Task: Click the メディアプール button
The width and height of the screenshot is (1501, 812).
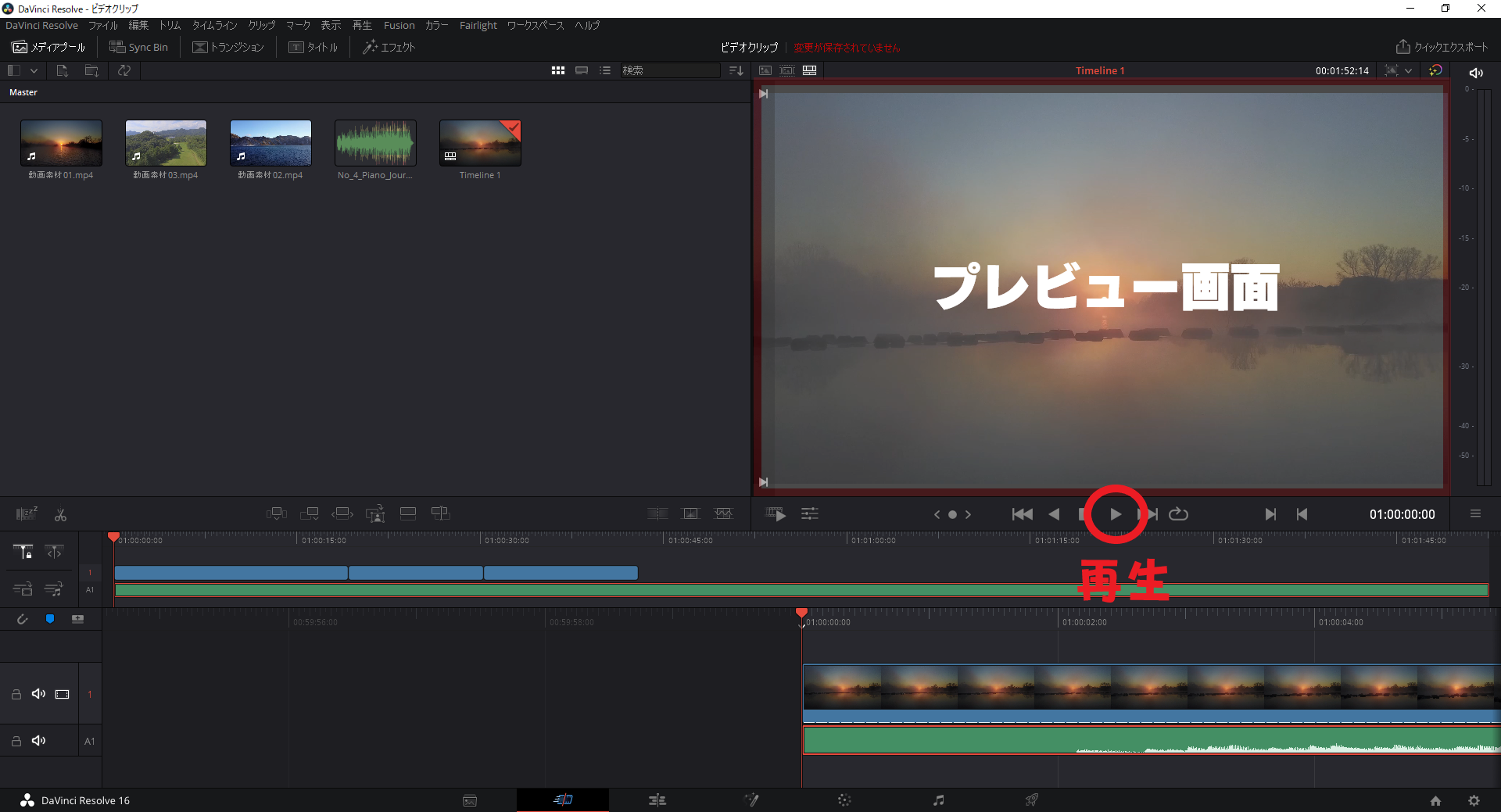Action: pos(48,47)
